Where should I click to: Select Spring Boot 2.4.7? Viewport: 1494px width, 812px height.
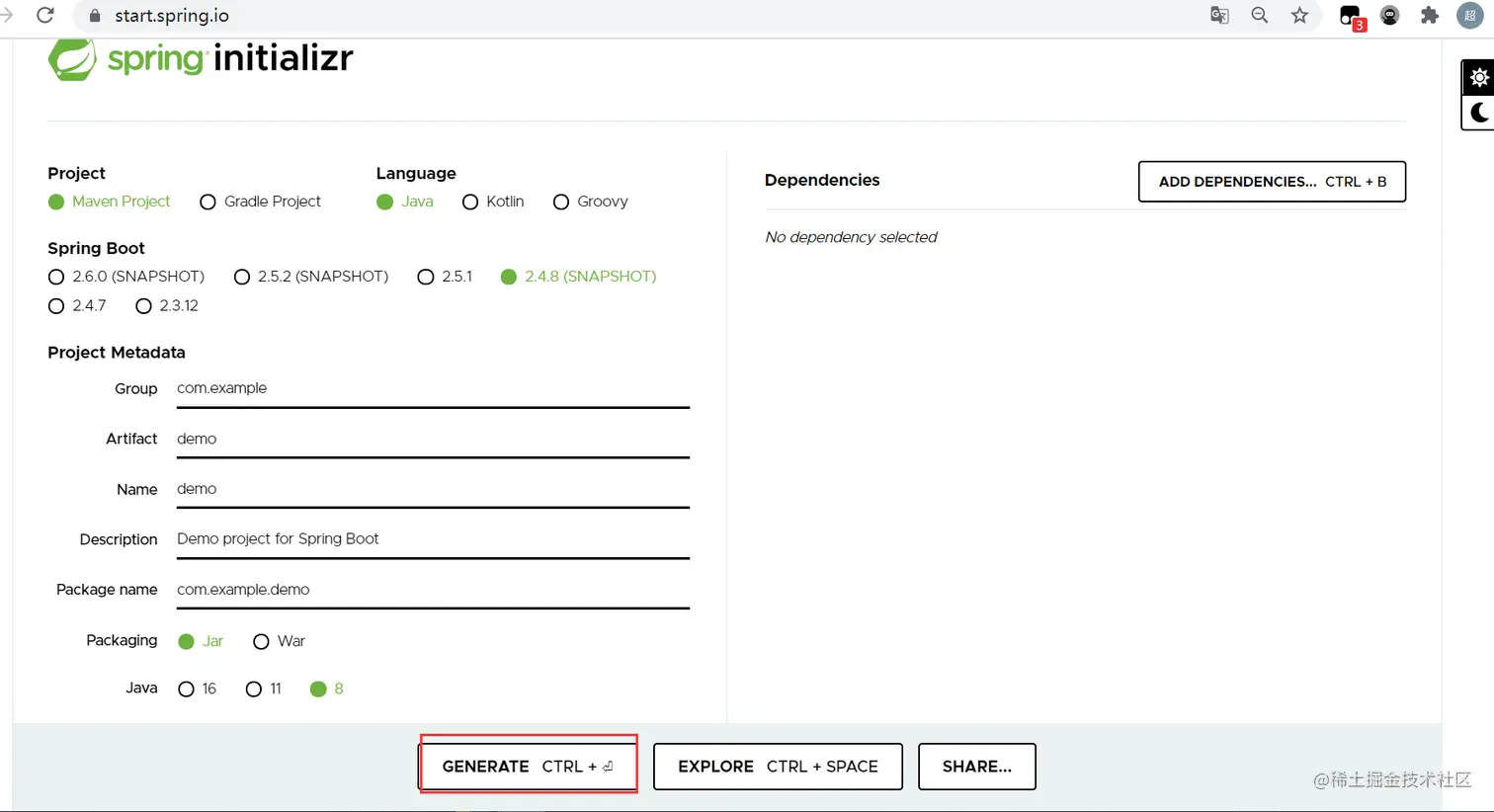tap(77, 306)
